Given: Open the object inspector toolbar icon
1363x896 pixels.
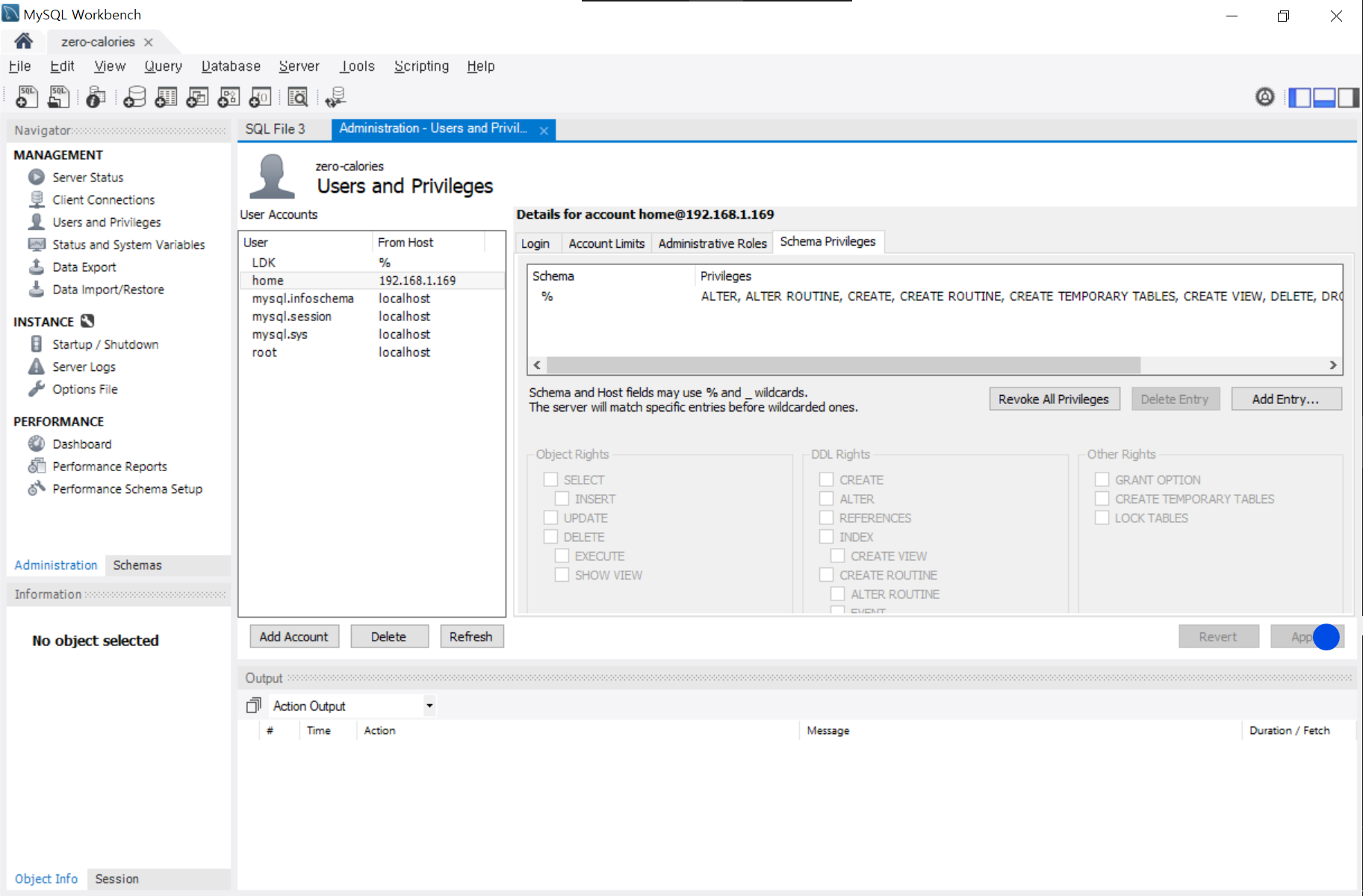Looking at the screenshot, I should click(x=96, y=97).
